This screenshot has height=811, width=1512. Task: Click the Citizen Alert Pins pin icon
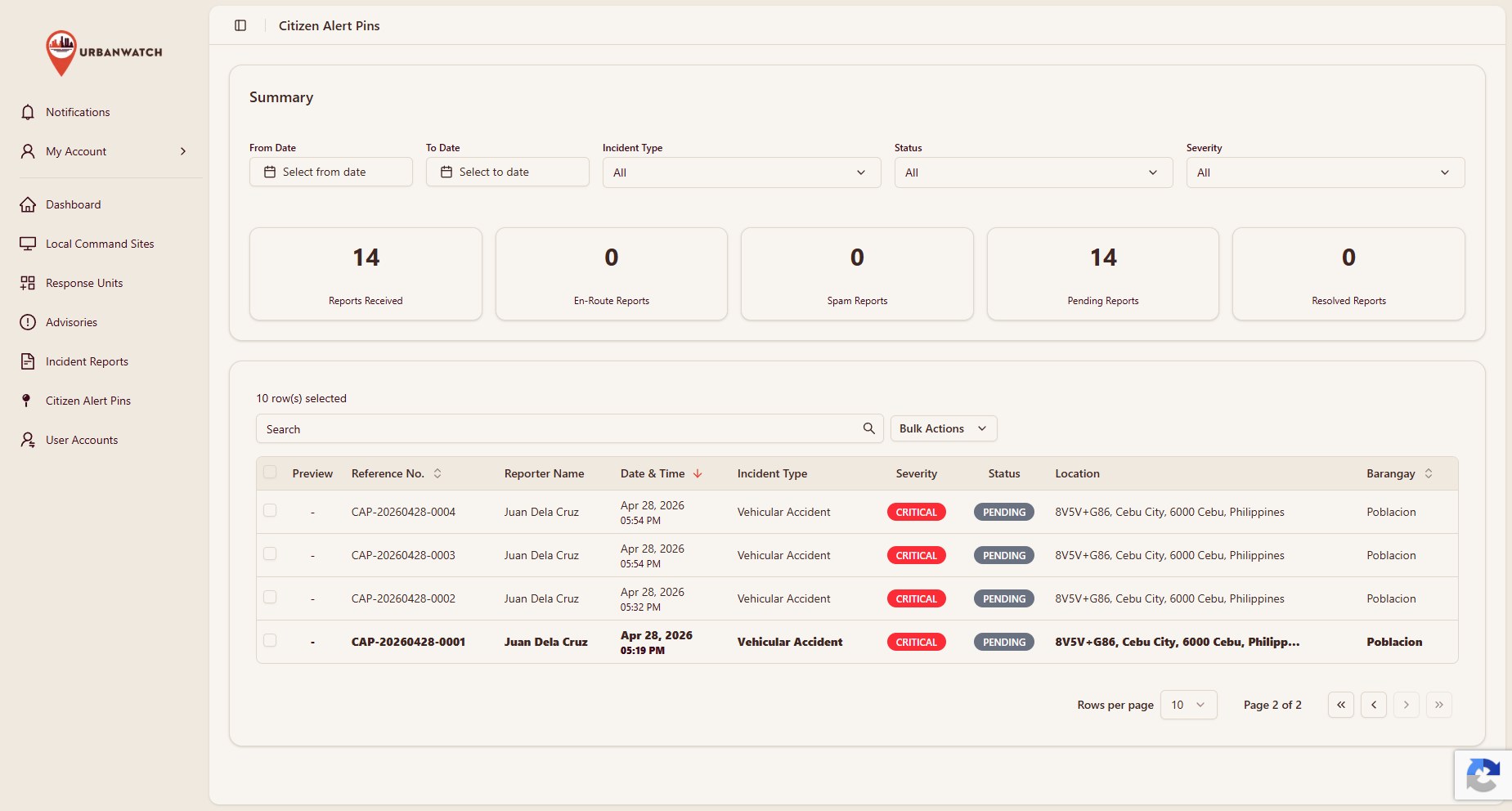click(x=26, y=401)
